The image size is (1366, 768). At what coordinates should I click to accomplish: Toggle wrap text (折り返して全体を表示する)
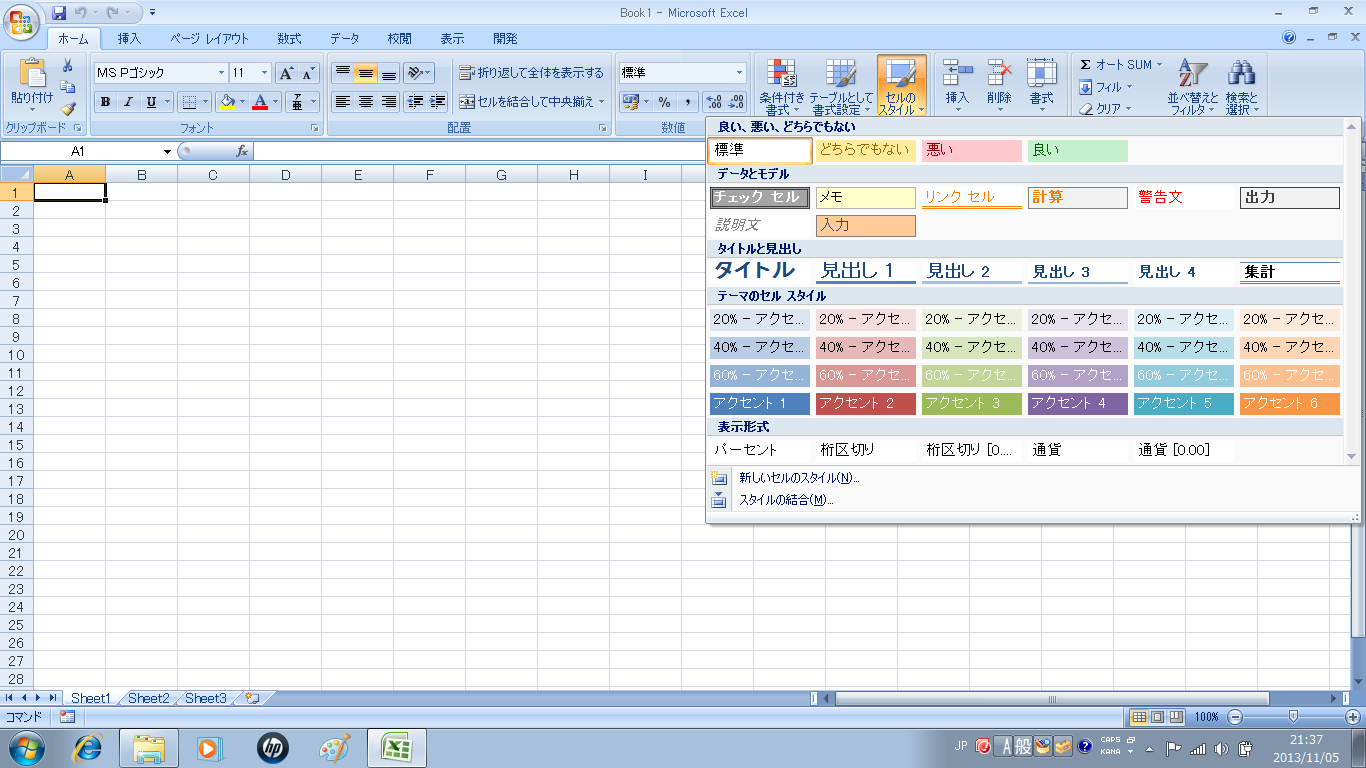coord(531,73)
